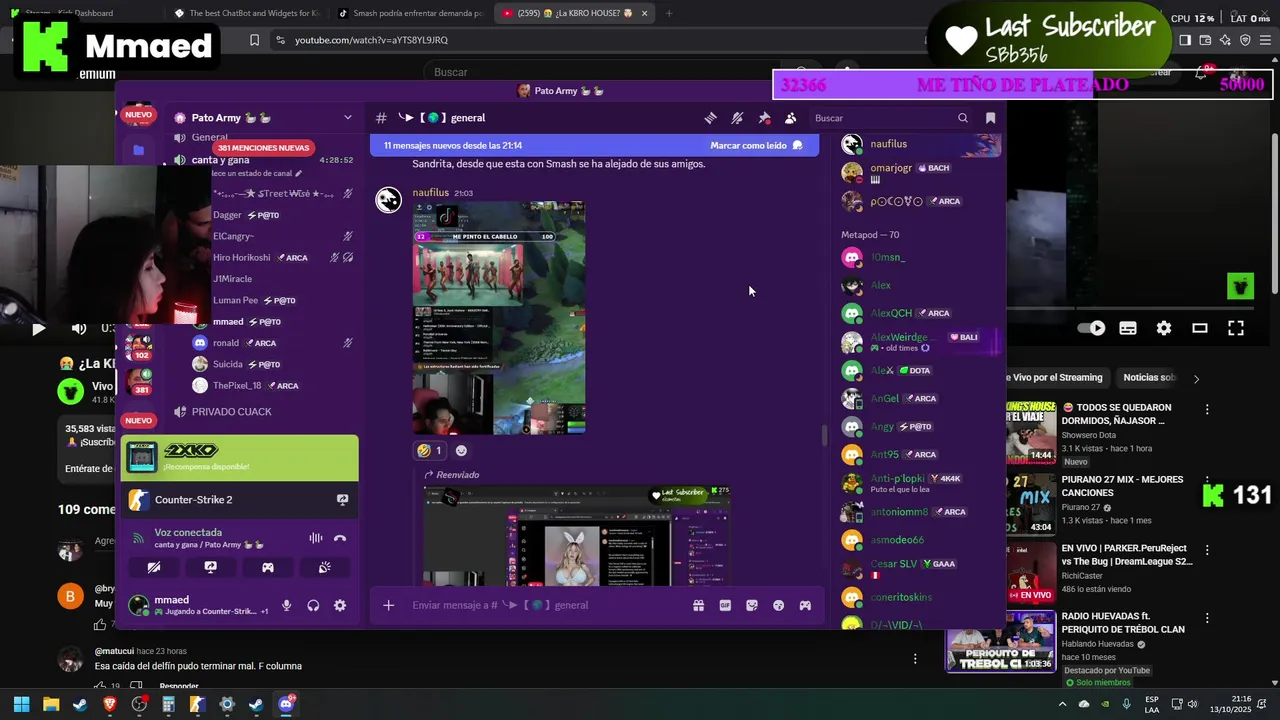Open pinned messages in Discord
Image resolution: width=1280 pixels, height=720 pixels.
tap(764, 118)
